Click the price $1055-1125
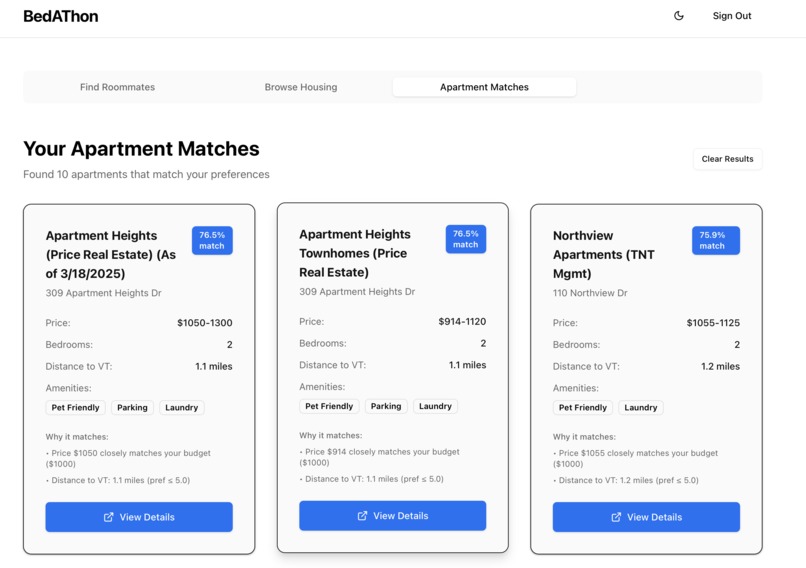The height and width of the screenshot is (568, 806). point(713,323)
